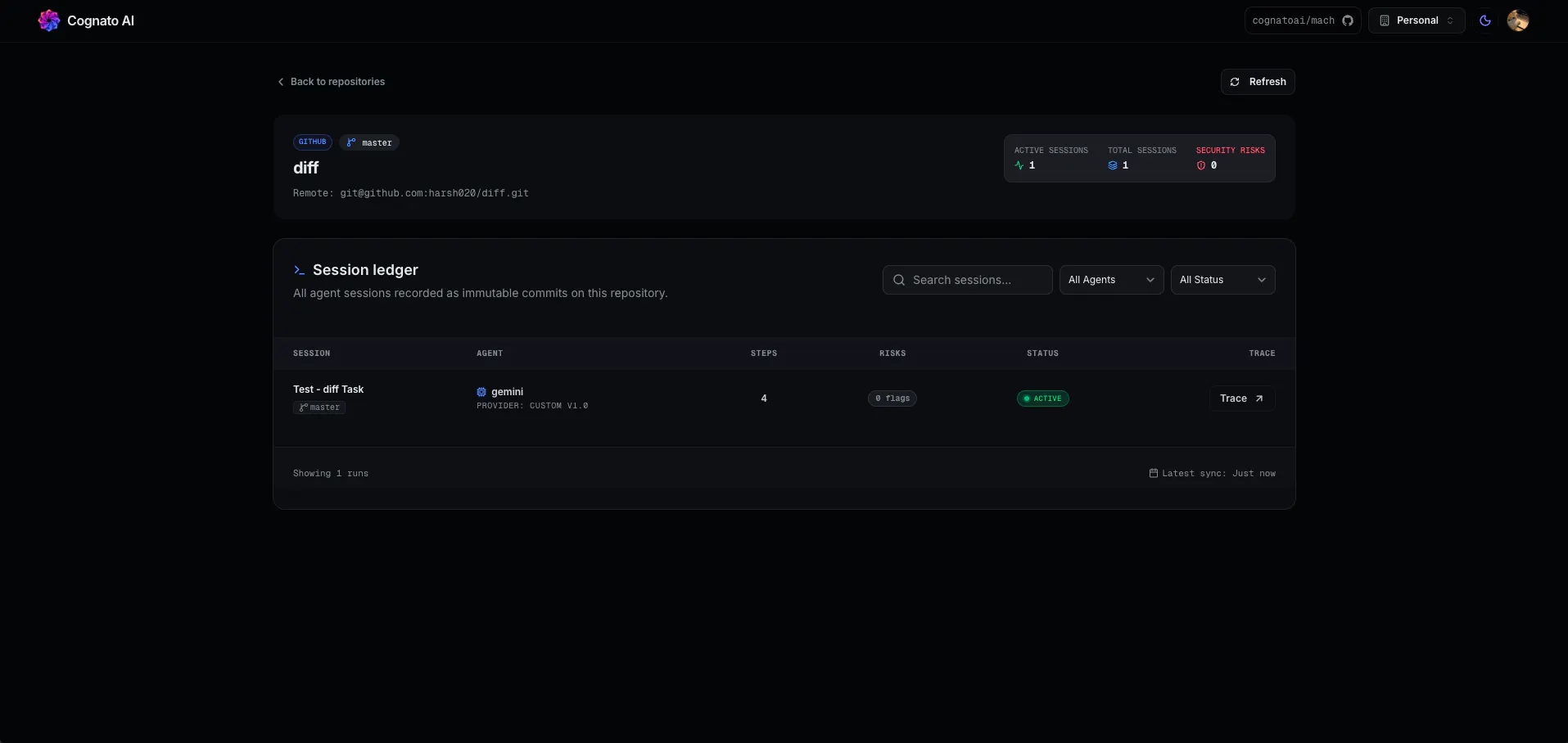Click the calendar icon beside Latest sync
Image resolution: width=1568 pixels, height=743 pixels.
[1154, 473]
